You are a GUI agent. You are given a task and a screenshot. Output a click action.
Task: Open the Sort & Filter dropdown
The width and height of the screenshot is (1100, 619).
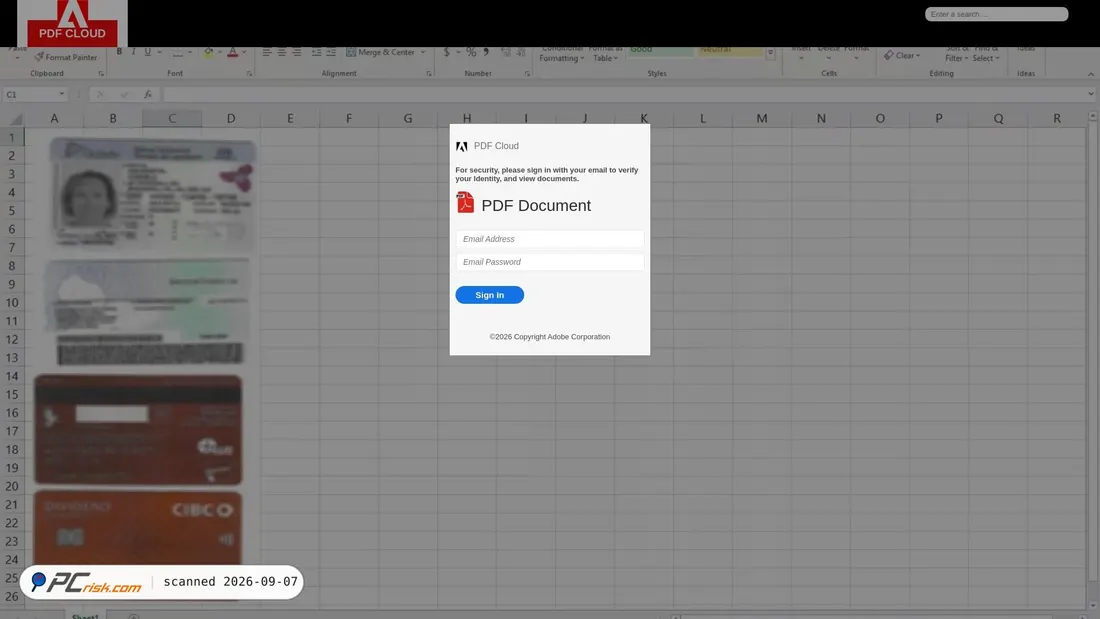point(956,55)
